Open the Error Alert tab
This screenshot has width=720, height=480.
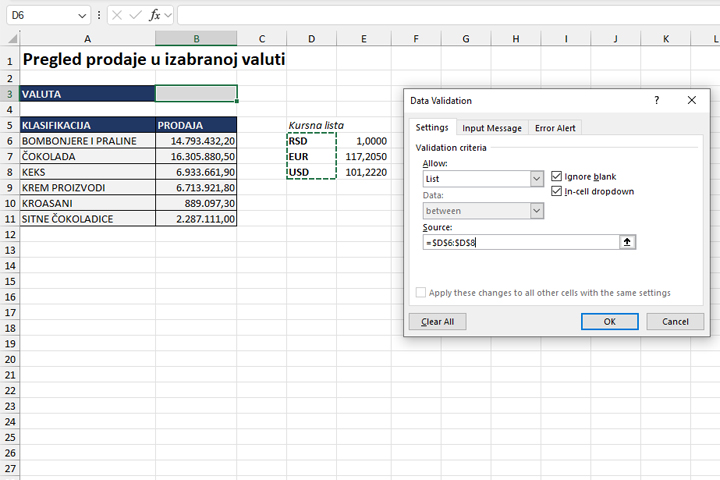pos(556,128)
